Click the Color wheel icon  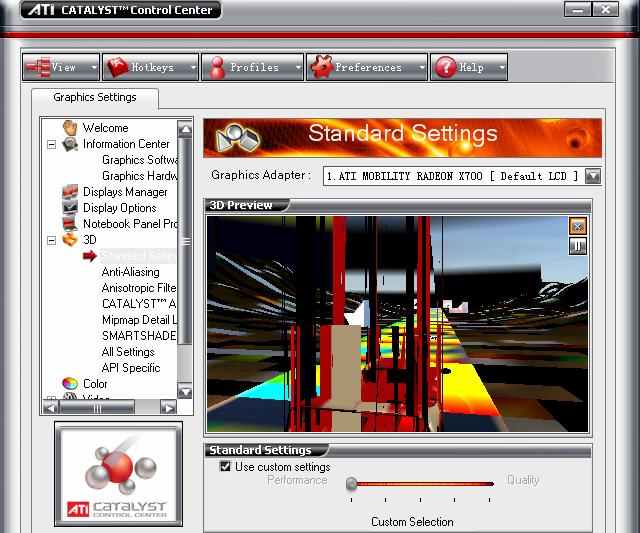pos(70,384)
